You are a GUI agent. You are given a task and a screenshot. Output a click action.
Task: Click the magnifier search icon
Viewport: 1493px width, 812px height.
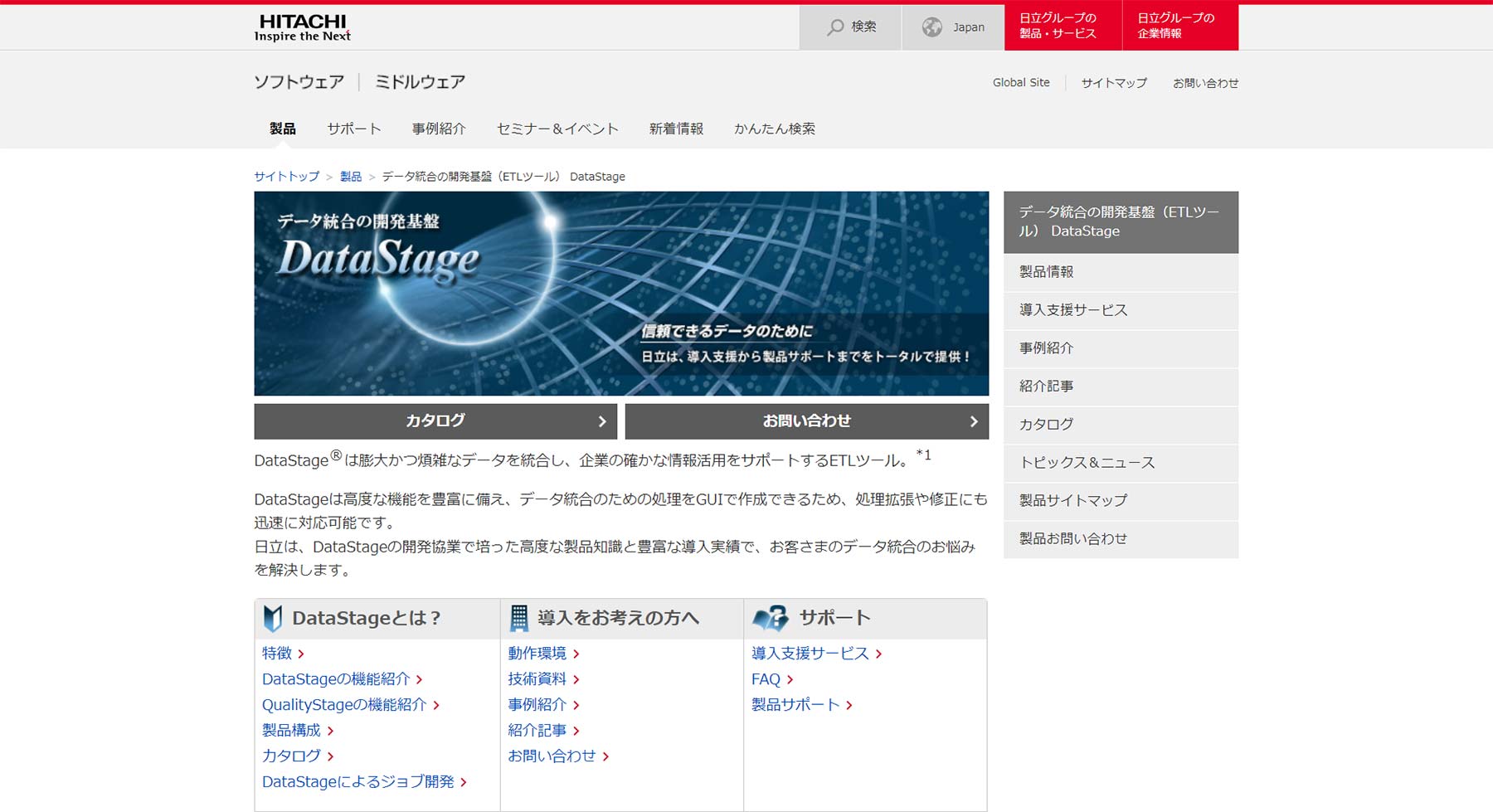(835, 27)
